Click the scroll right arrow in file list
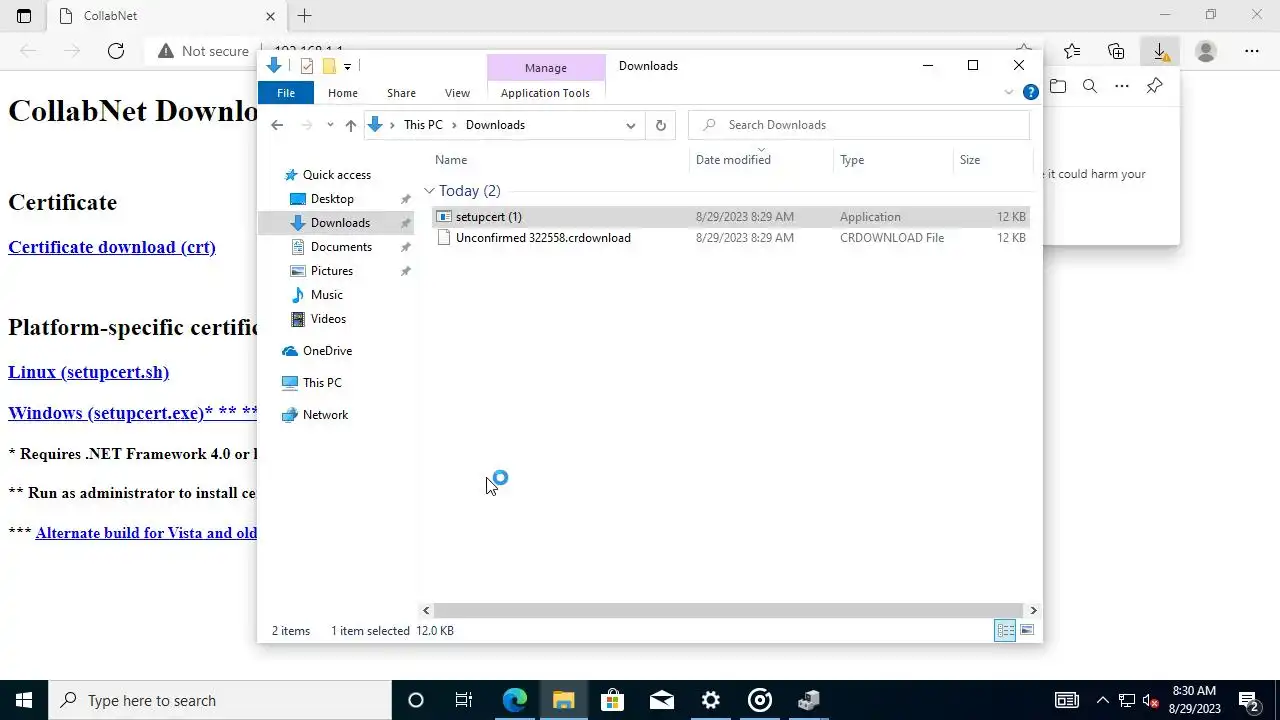 [1033, 610]
